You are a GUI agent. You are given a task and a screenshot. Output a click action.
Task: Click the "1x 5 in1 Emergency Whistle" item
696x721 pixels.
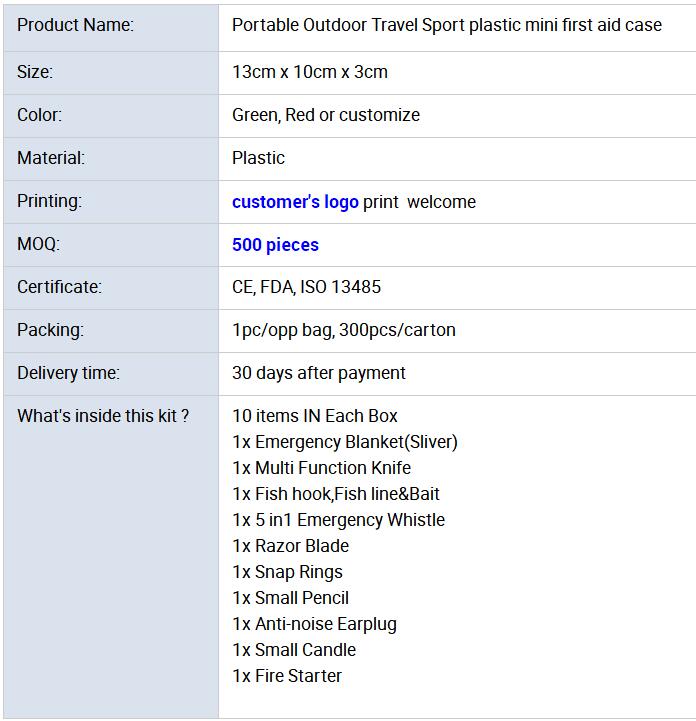pos(338,520)
